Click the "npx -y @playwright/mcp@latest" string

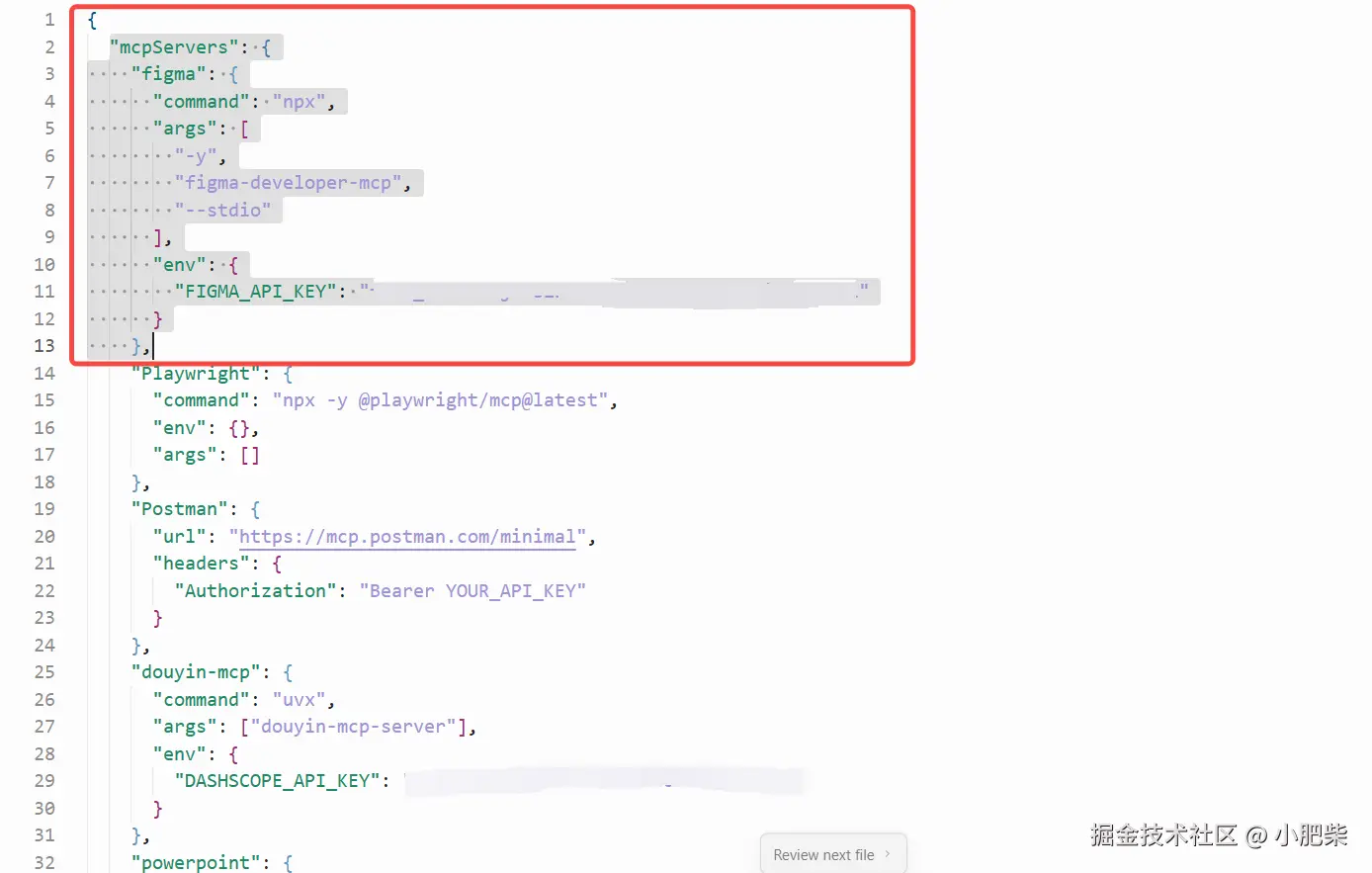click(439, 400)
